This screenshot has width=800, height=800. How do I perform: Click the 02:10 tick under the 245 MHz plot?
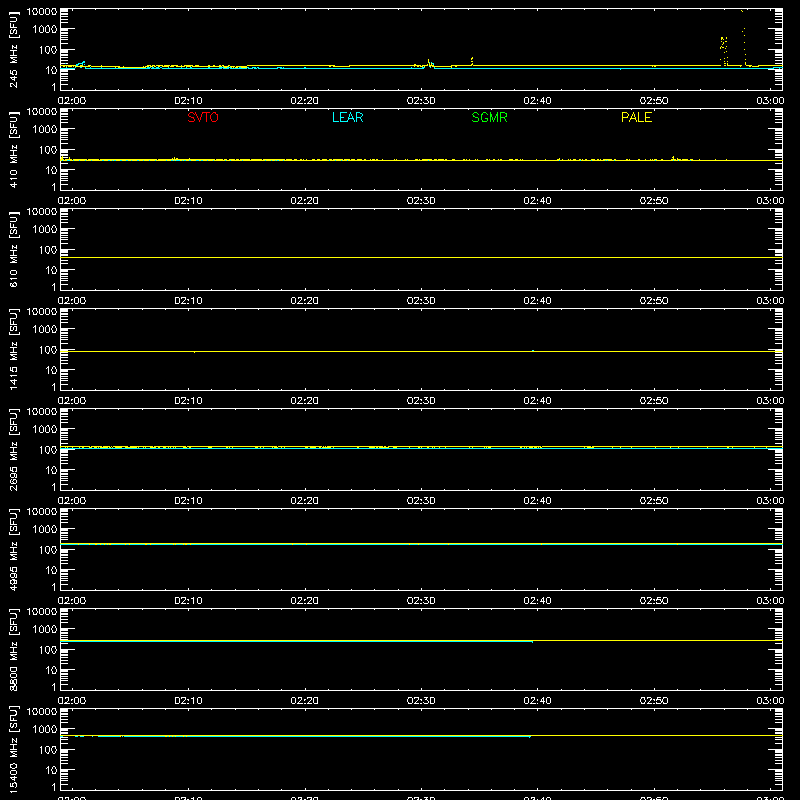[x=188, y=101]
